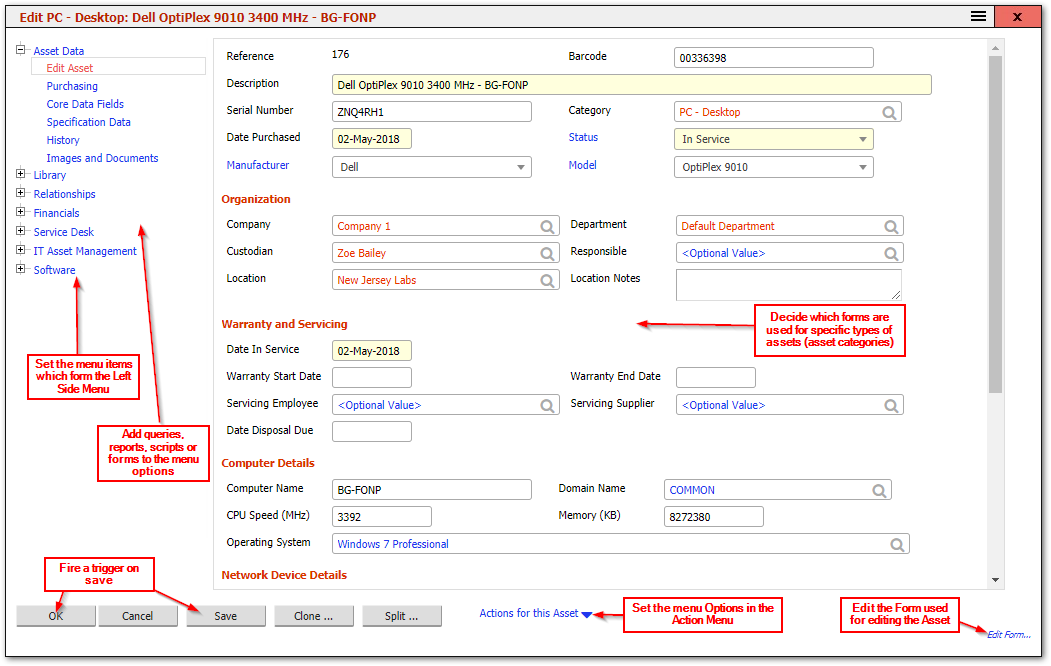Click the Company field magnifier icon

[x=547, y=227]
